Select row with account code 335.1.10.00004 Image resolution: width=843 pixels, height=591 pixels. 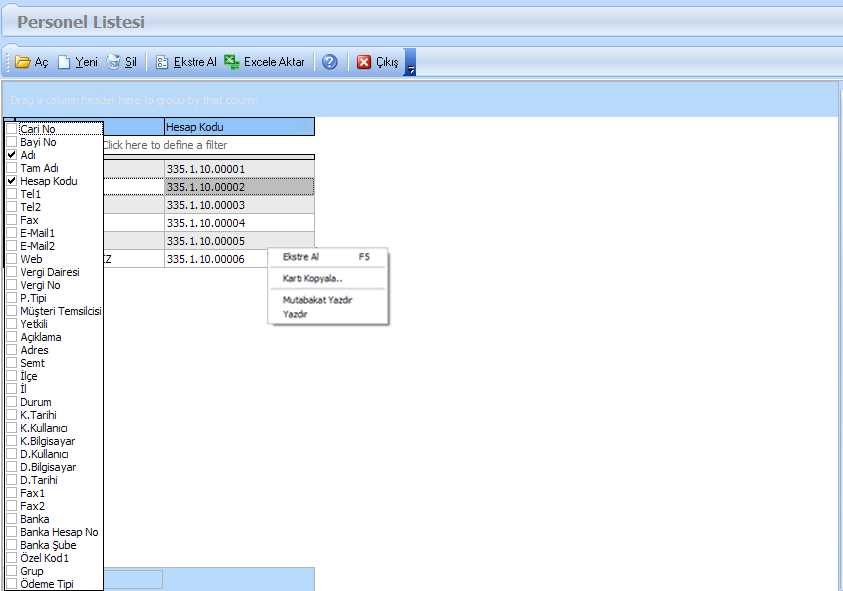(238, 223)
